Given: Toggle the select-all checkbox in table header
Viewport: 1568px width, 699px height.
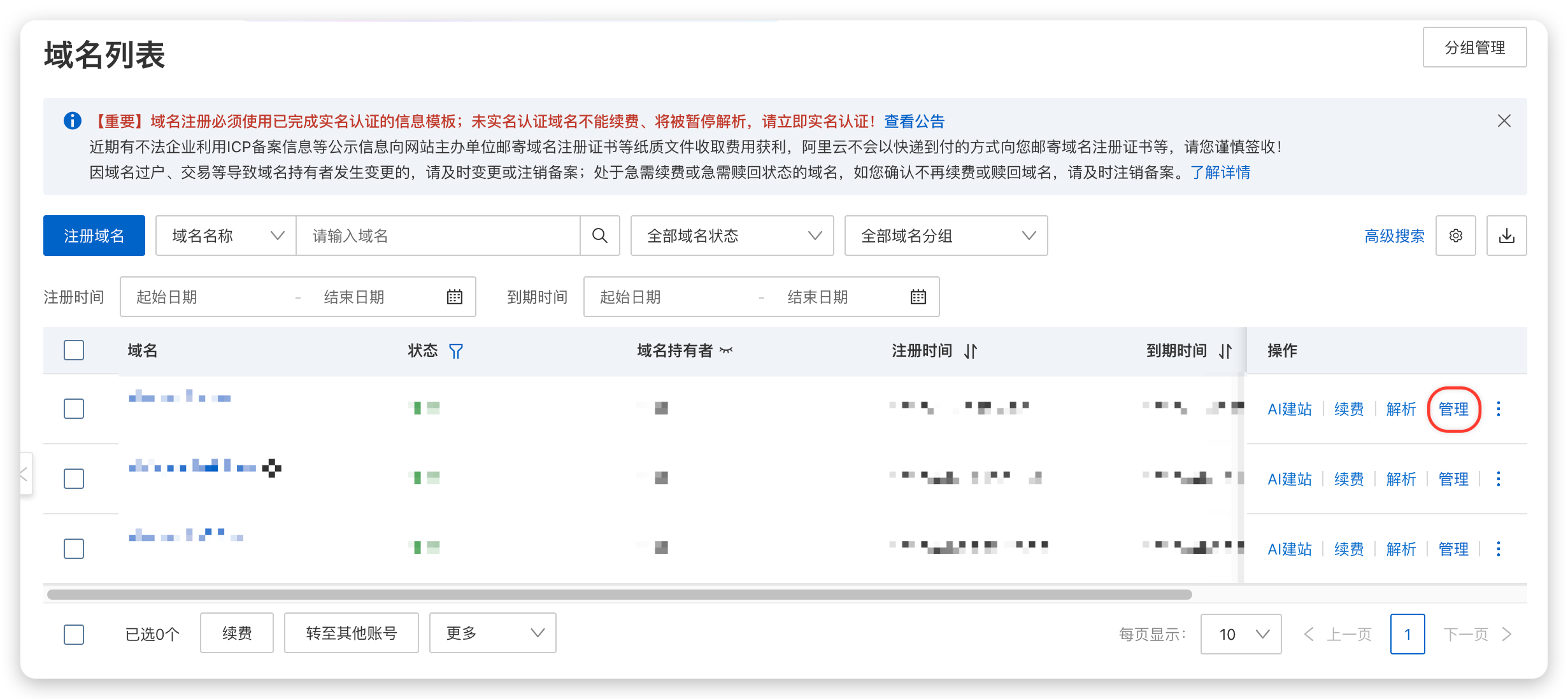Looking at the screenshot, I should (73, 350).
